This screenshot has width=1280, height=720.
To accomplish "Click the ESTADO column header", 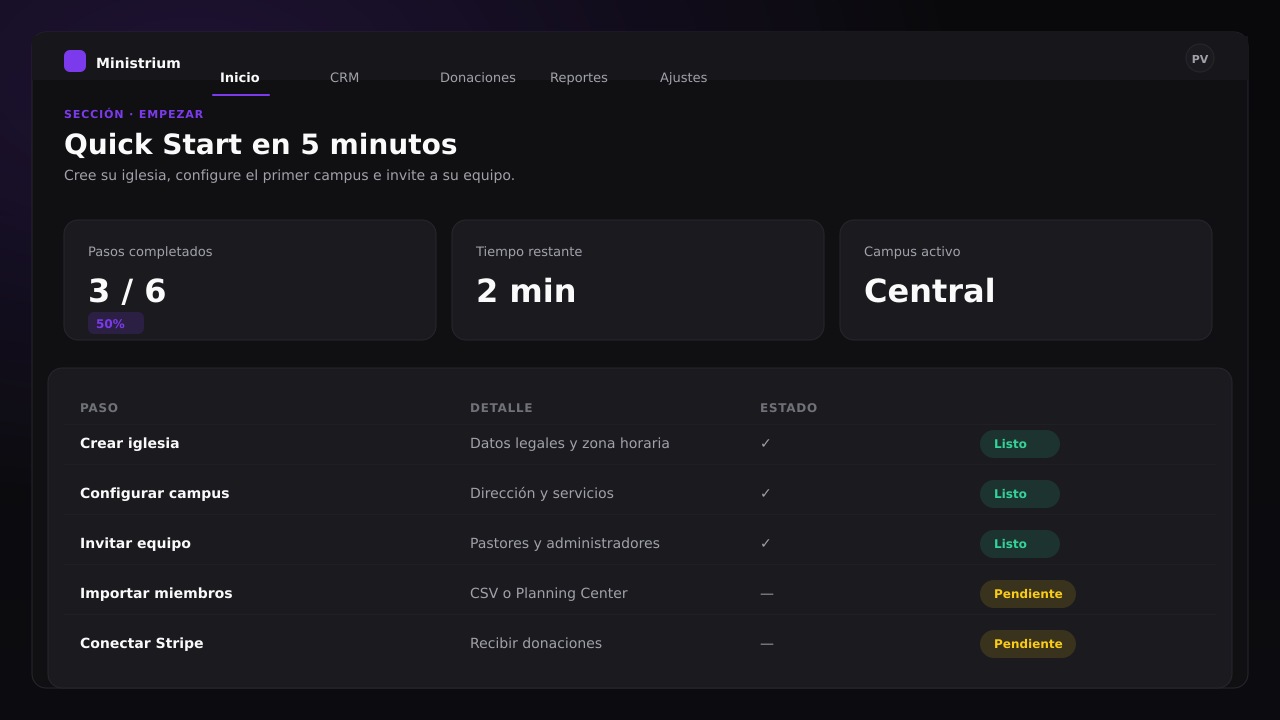I will [788, 408].
